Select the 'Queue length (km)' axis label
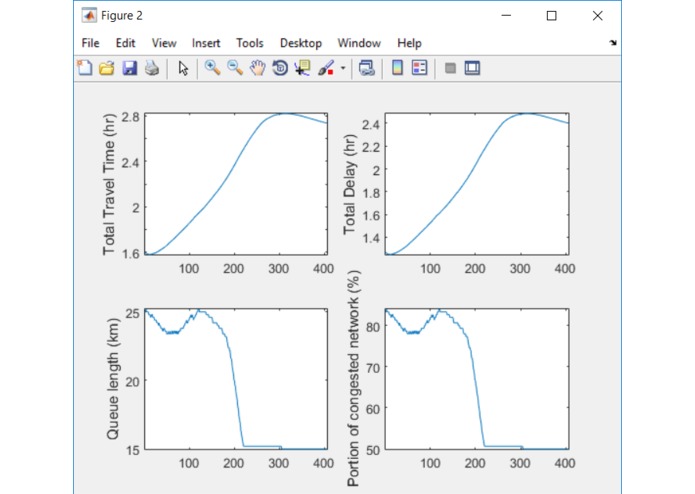 coord(113,379)
